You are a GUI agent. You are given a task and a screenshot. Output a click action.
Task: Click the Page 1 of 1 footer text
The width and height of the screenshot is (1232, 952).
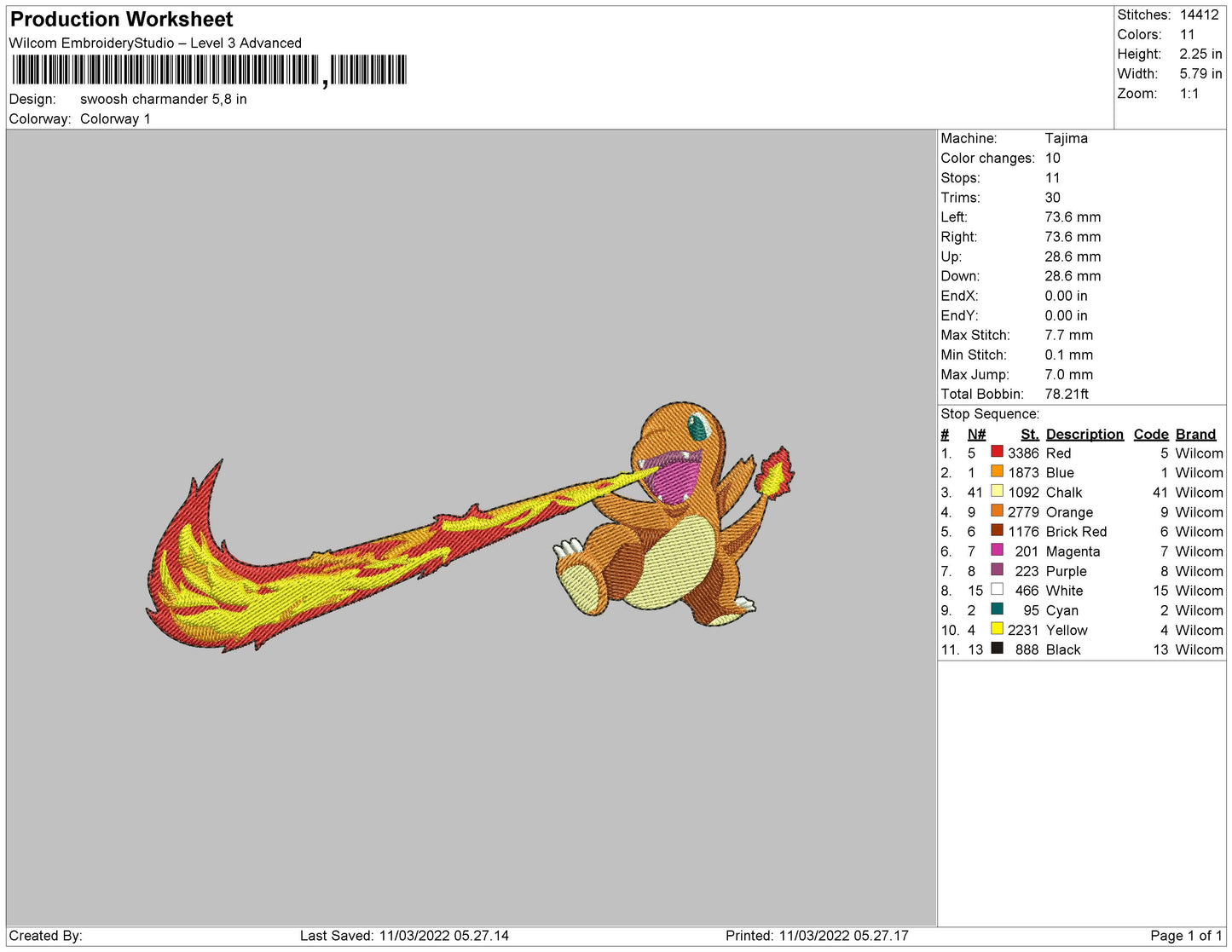(x=1185, y=935)
